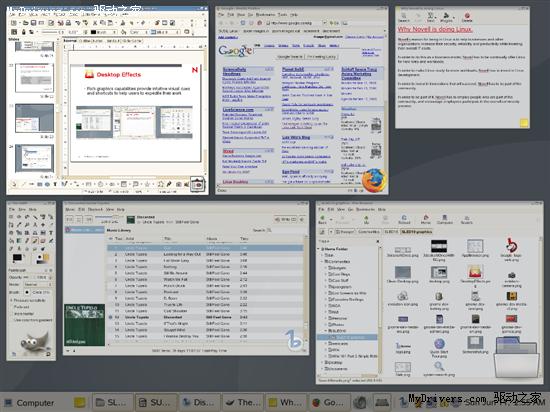Click the text T tool in Impress drawing toolbar
Viewport: 550px width, 412px height.
(x=55, y=184)
